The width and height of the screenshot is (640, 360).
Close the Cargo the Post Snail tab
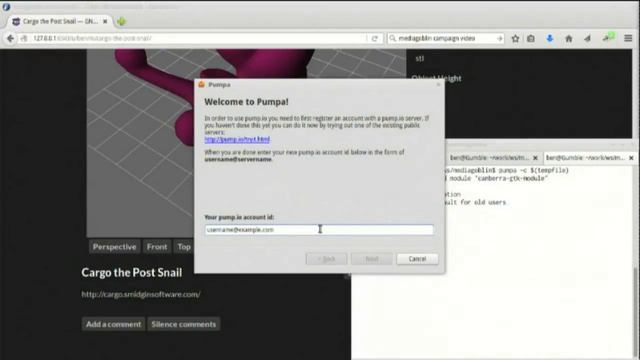pyautogui.click(x=105, y=21)
